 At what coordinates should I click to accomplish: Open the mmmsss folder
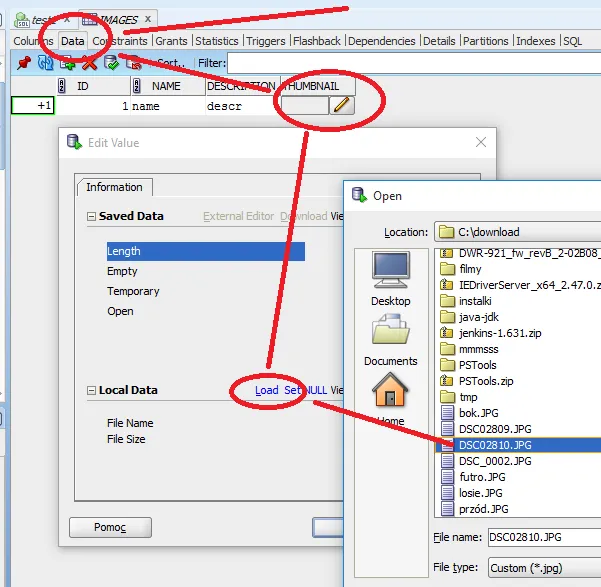478,349
